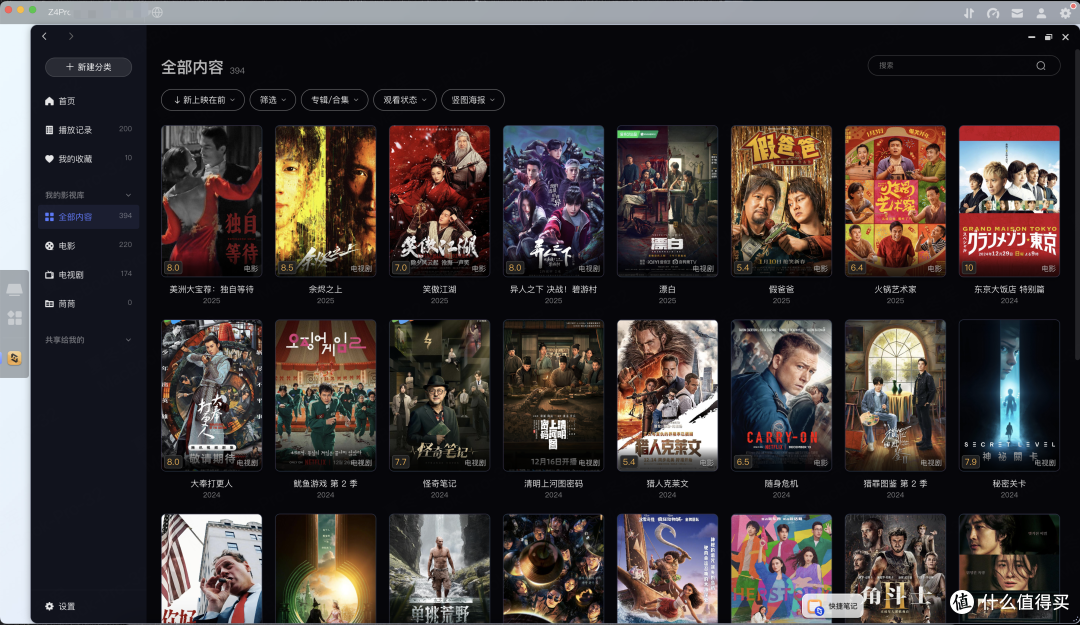Select 全部内容 in the sidebar
Viewport: 1080px width, 625px height.
[88, 217]
